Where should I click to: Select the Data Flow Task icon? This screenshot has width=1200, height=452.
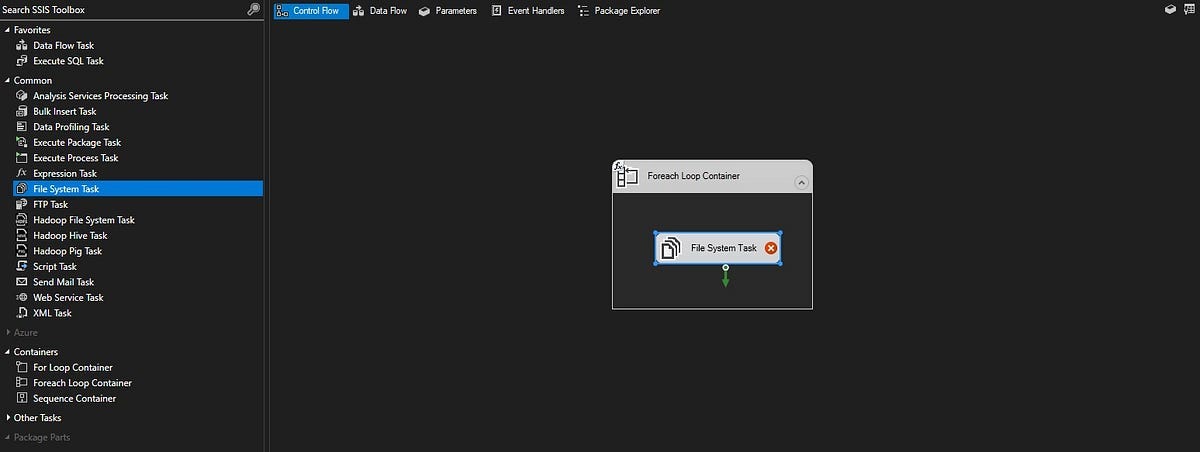point(23,45)
